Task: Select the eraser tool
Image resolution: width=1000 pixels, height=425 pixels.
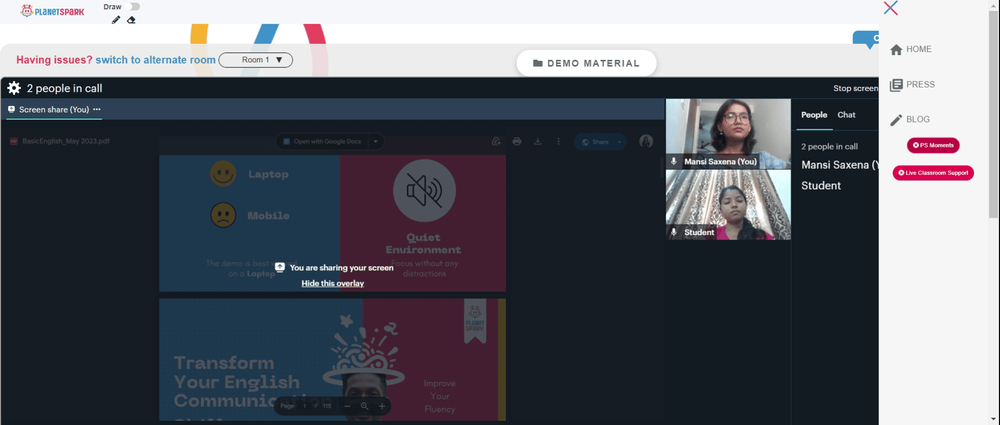Action: (131, 20)
